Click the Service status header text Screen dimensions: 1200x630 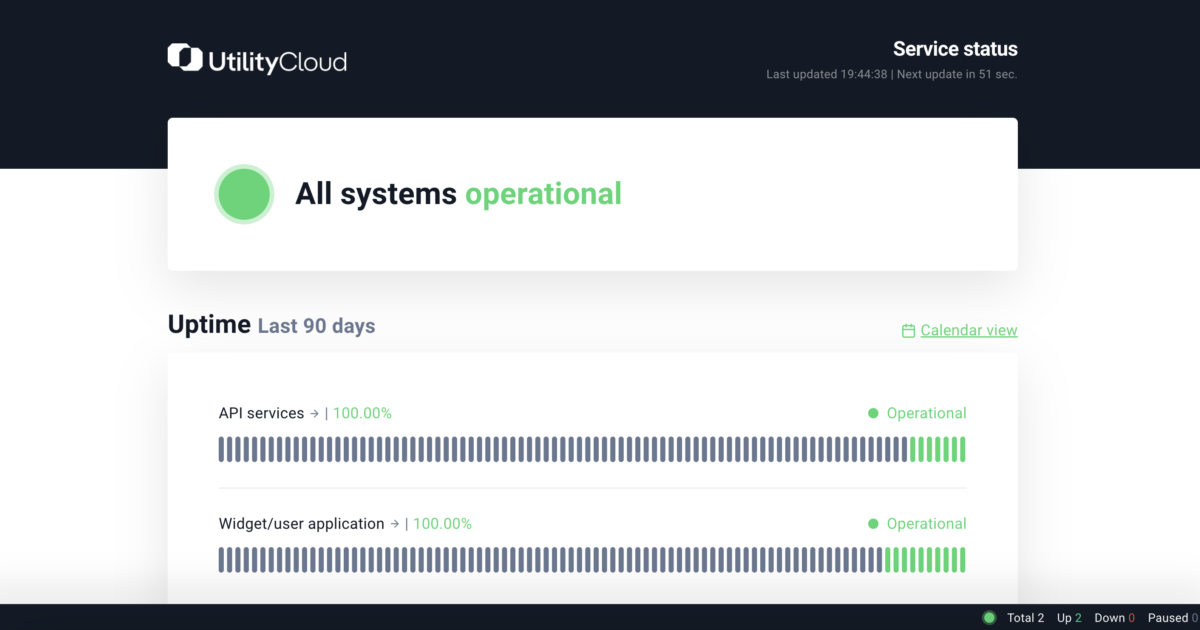955,48
